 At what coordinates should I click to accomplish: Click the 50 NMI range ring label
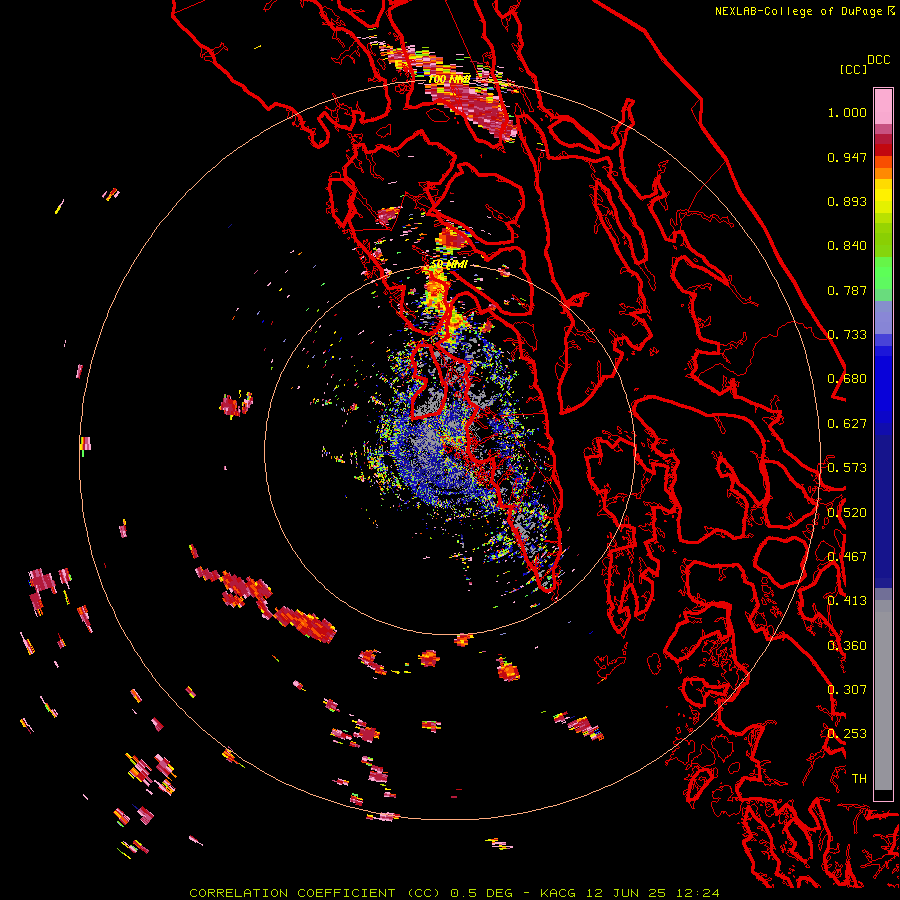coord(449,265)
